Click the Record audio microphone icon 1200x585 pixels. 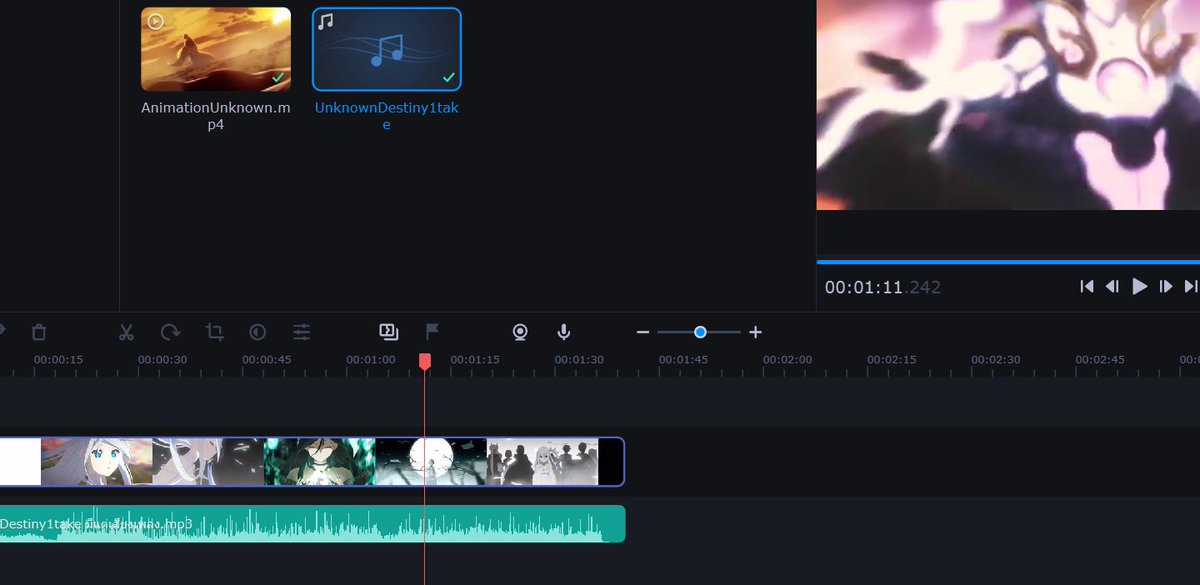564,332
